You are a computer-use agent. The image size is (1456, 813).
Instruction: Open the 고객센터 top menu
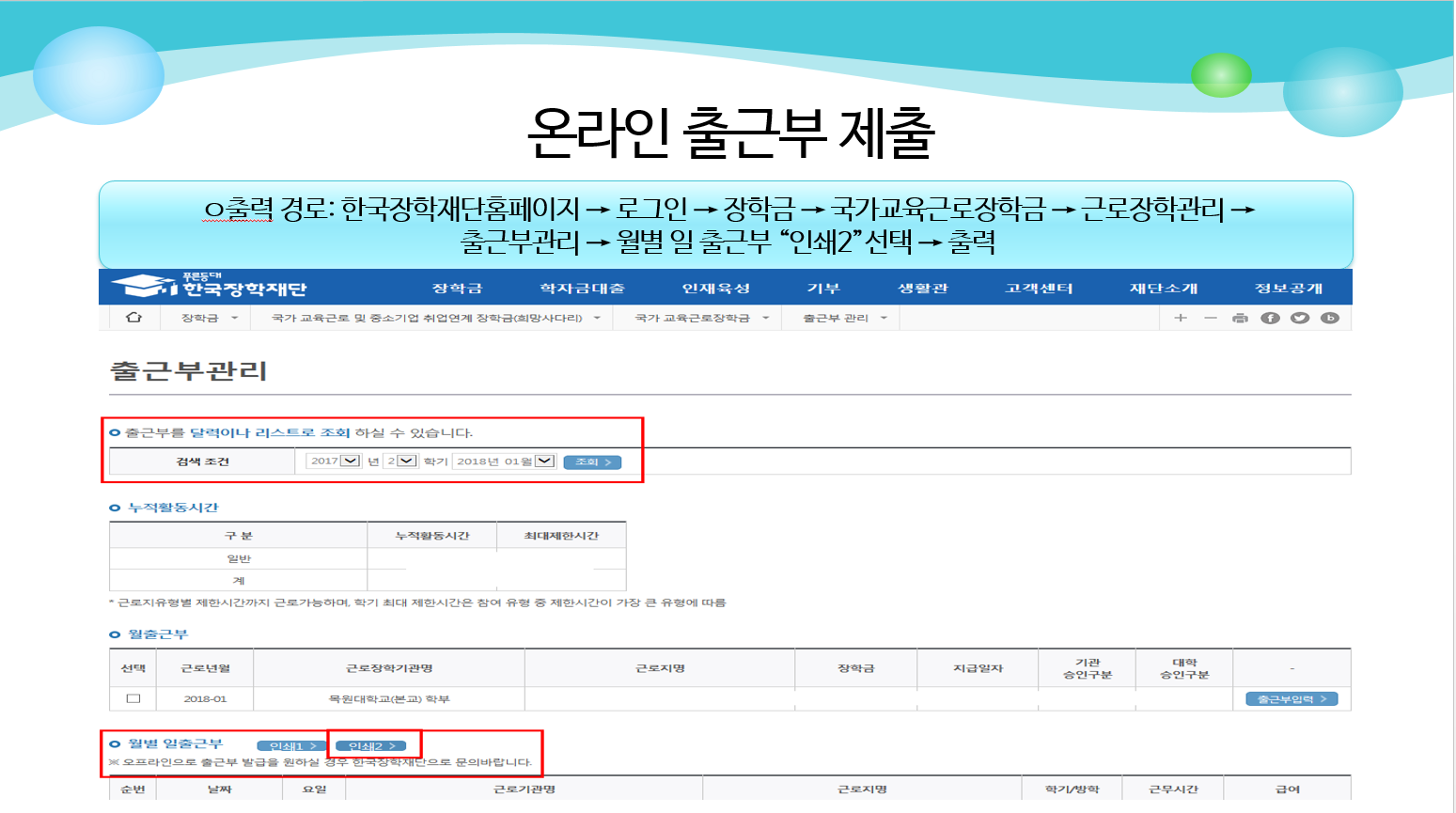pos(1038,288)
